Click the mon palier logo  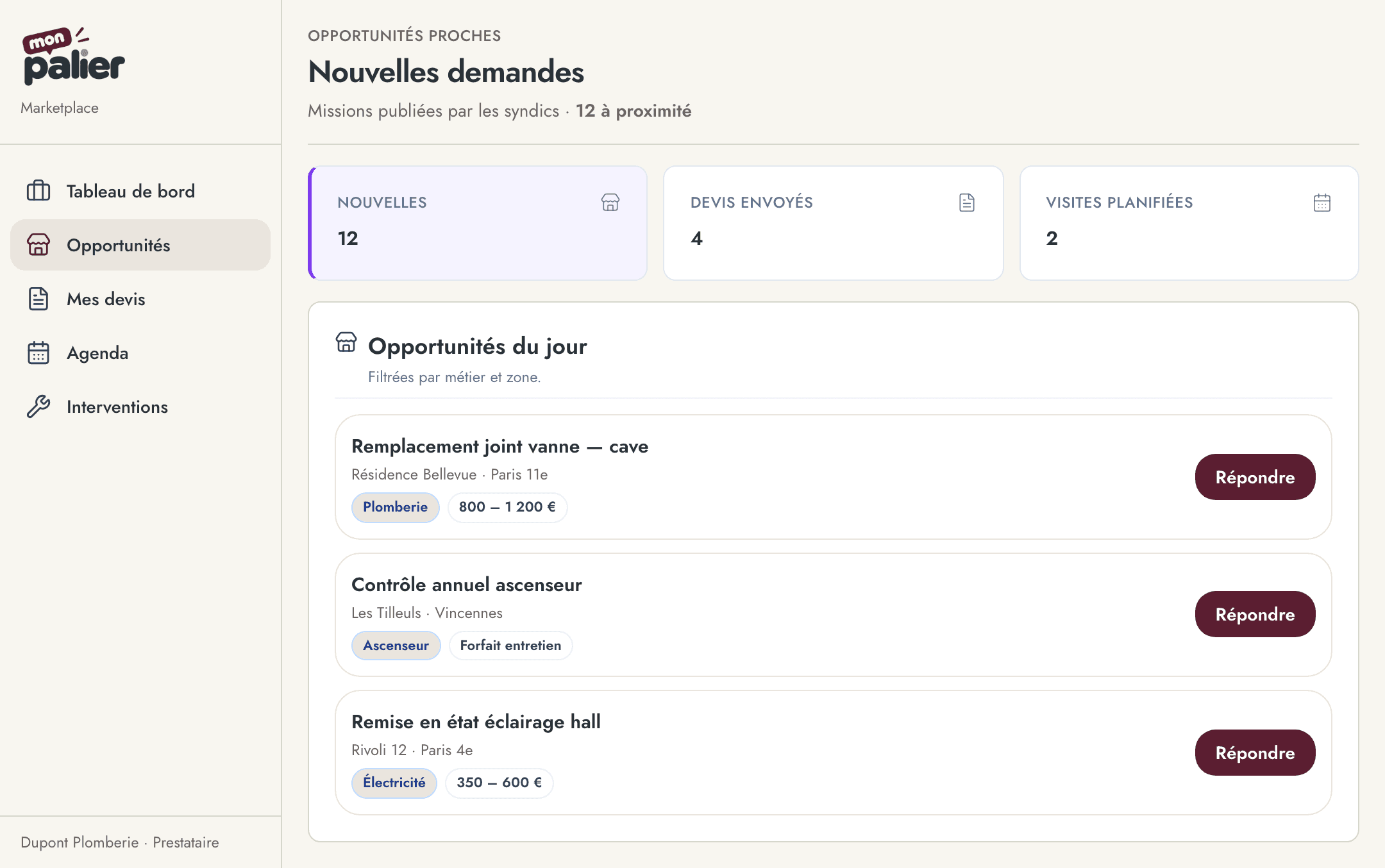(74, 56)
